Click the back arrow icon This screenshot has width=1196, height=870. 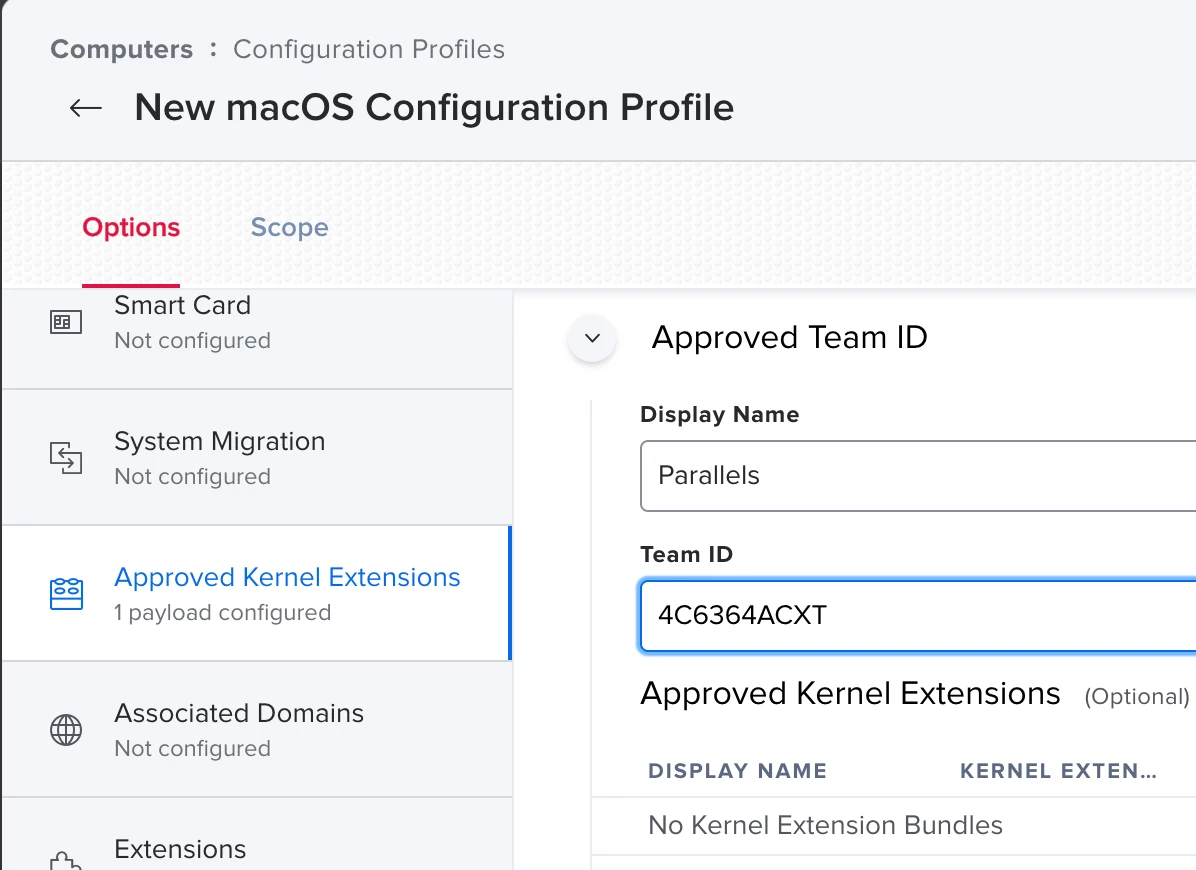(x=86, y=108)
